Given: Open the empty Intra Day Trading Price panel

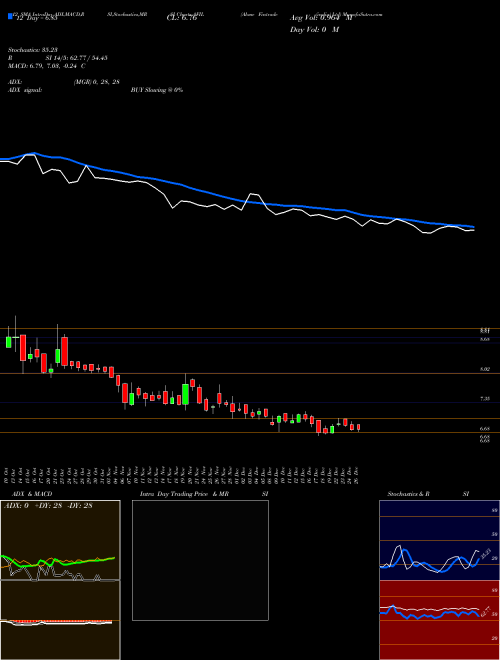Looking at the screenshot, I should click(x=200, y=560).
